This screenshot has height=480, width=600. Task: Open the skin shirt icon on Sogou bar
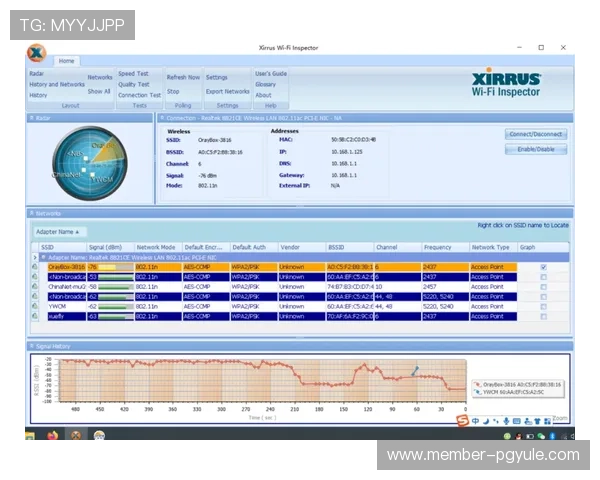pos(537,421)
